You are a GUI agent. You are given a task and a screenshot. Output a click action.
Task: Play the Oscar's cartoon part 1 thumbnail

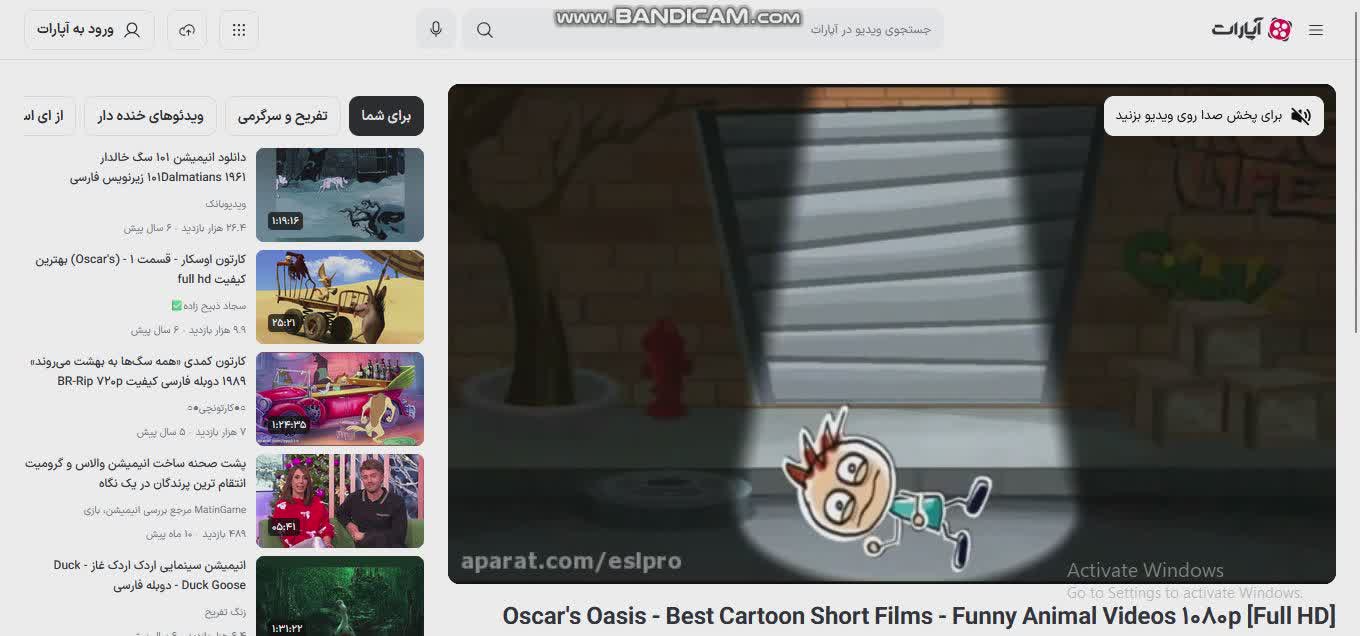click(340, 297)
